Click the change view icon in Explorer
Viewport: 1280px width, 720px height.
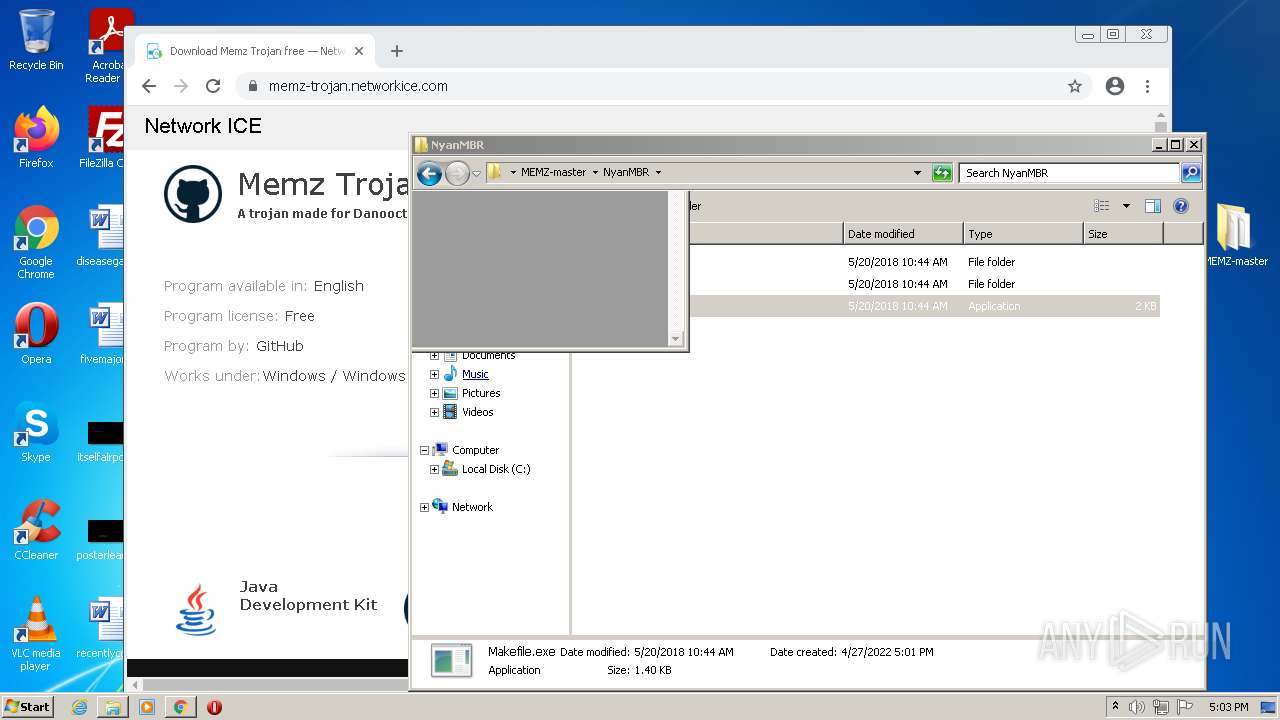(1102, 206)
